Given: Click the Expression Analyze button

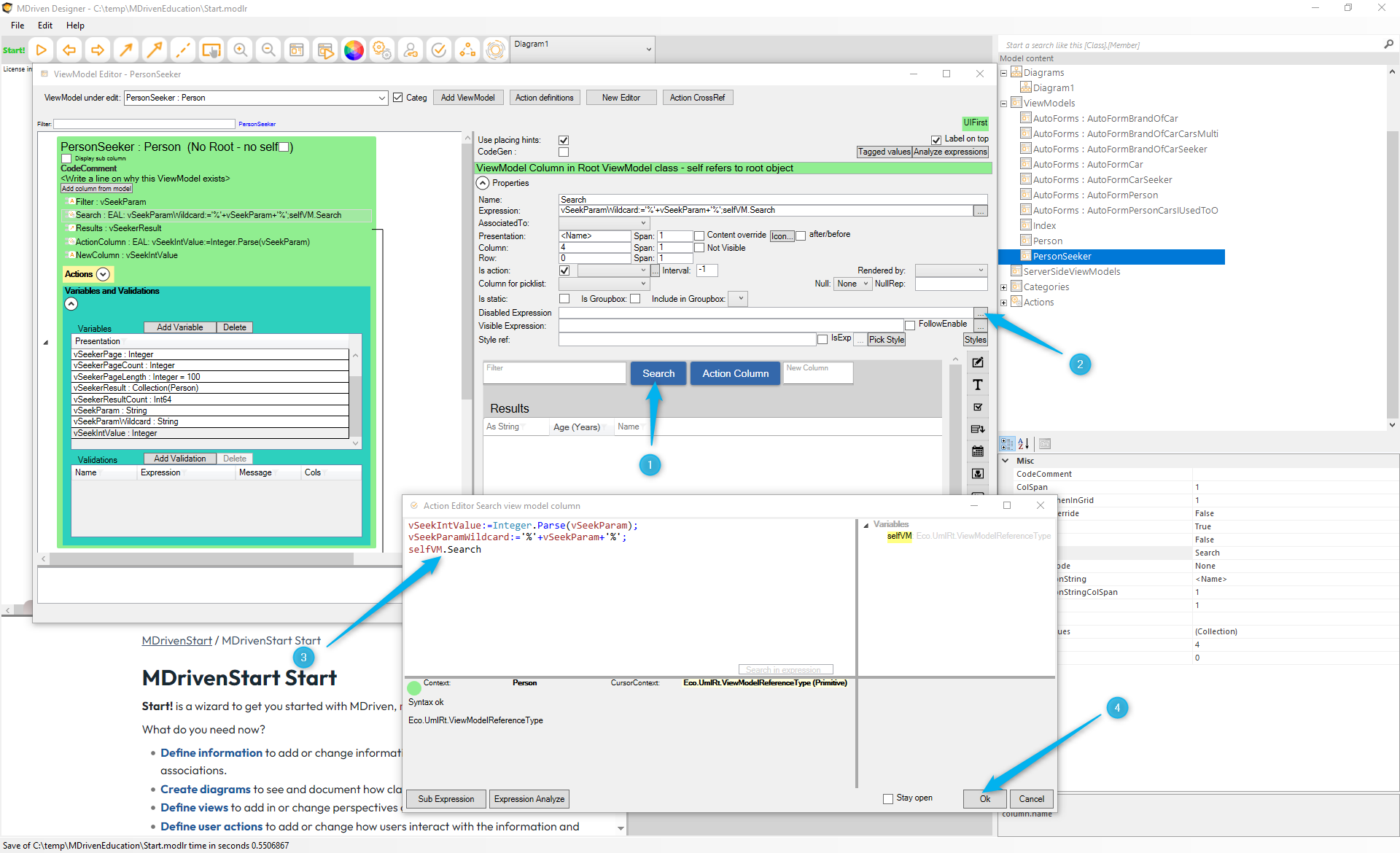Looking at the screenshot, I should pyautogui.click(x=529, y=799).
